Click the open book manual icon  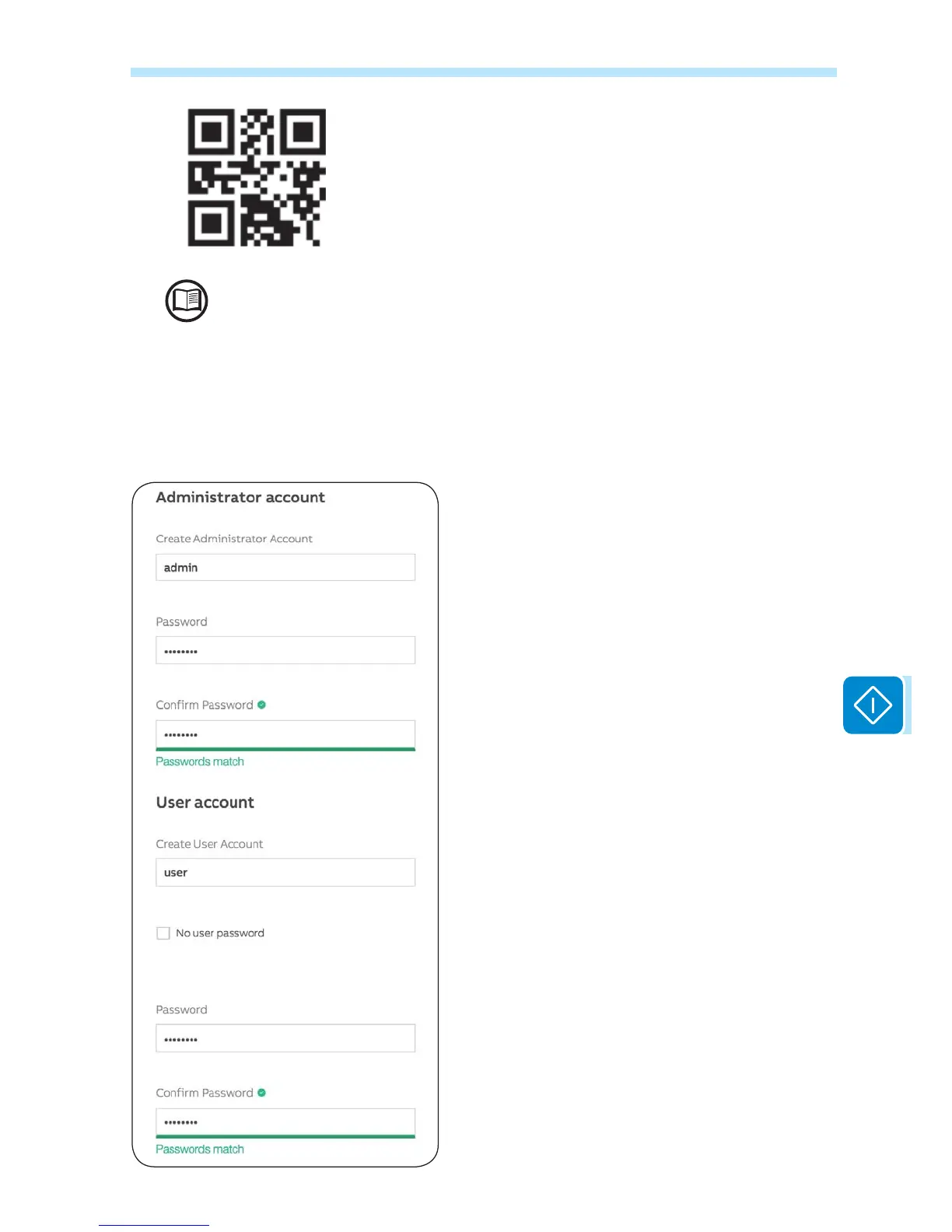187,301
